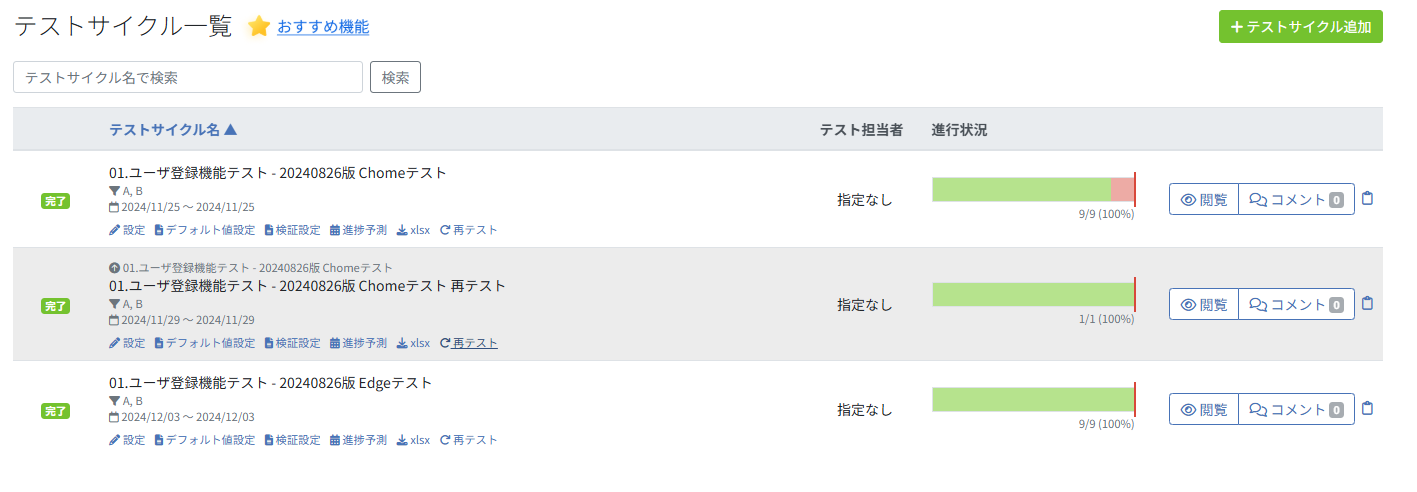Click the star おすすめ機能 icon

[x=259, y=27]
